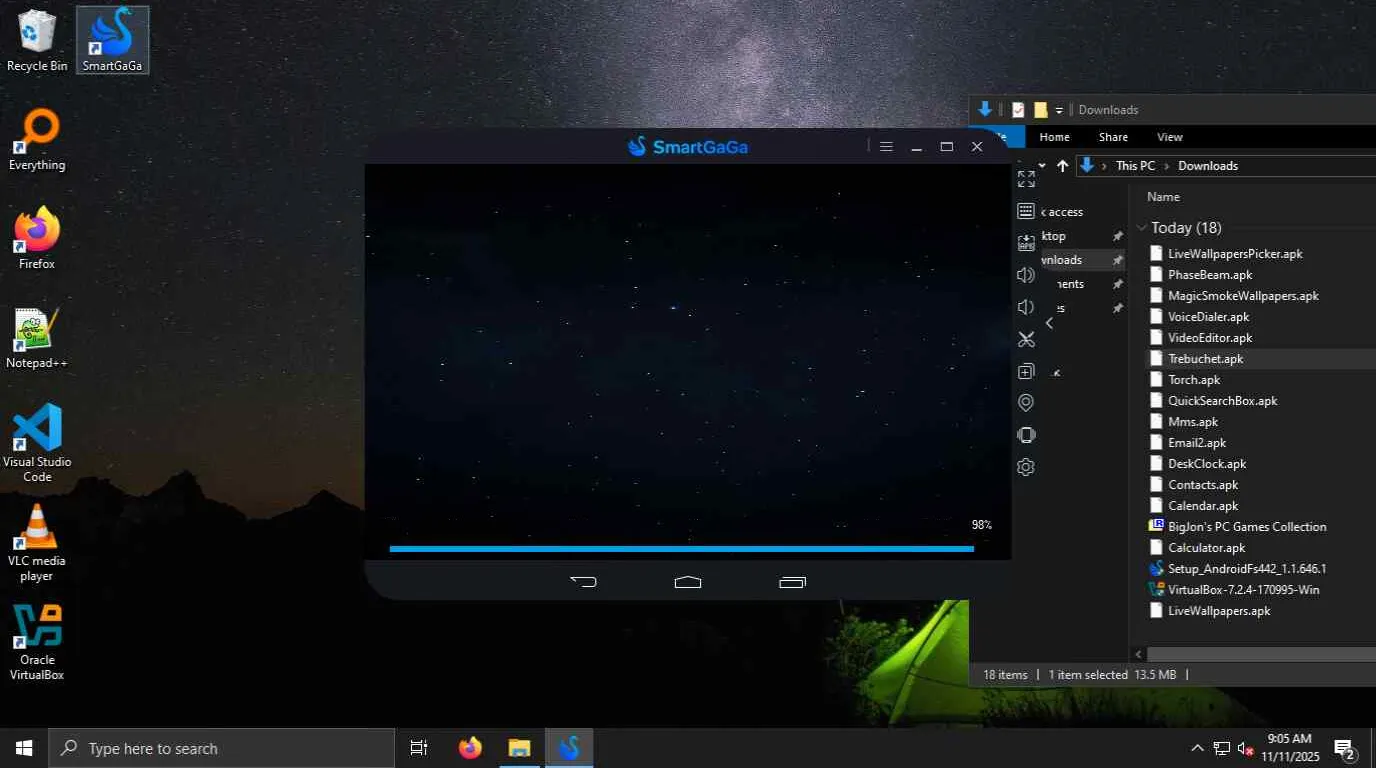Viewport: 1376px width, 768px height.
Task: Click the multi-instance plus icon in SmartGaGa
Action: click(x=1026, y=371)
